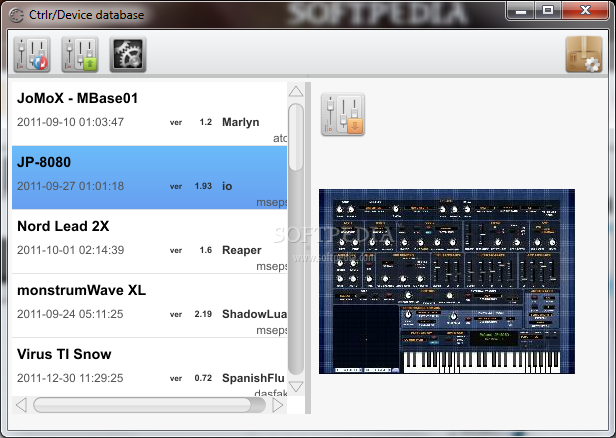Select the JoMoX - MBase01 device

click(x=149, y=114)
